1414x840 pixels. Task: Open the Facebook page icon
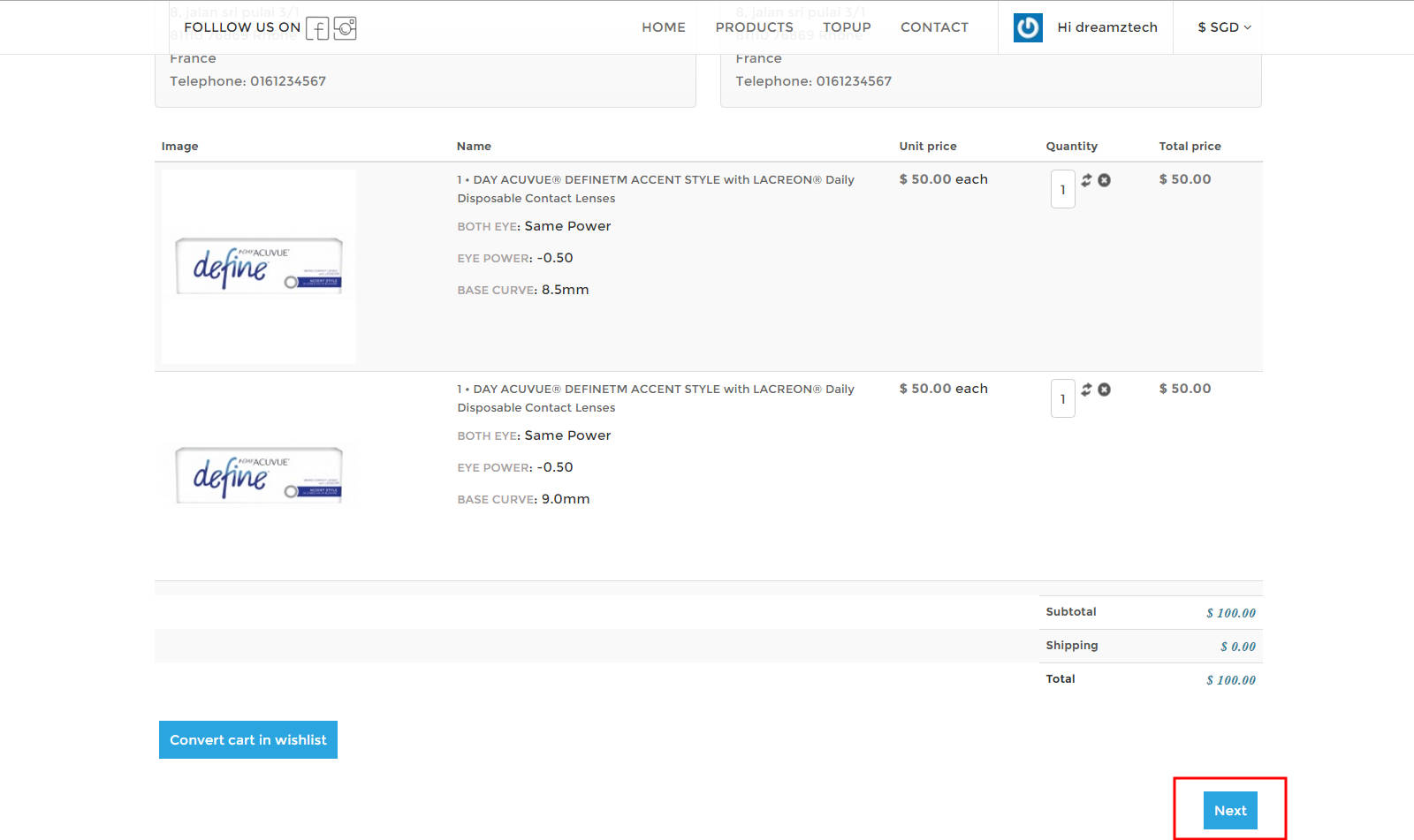[x=317, y=28]
